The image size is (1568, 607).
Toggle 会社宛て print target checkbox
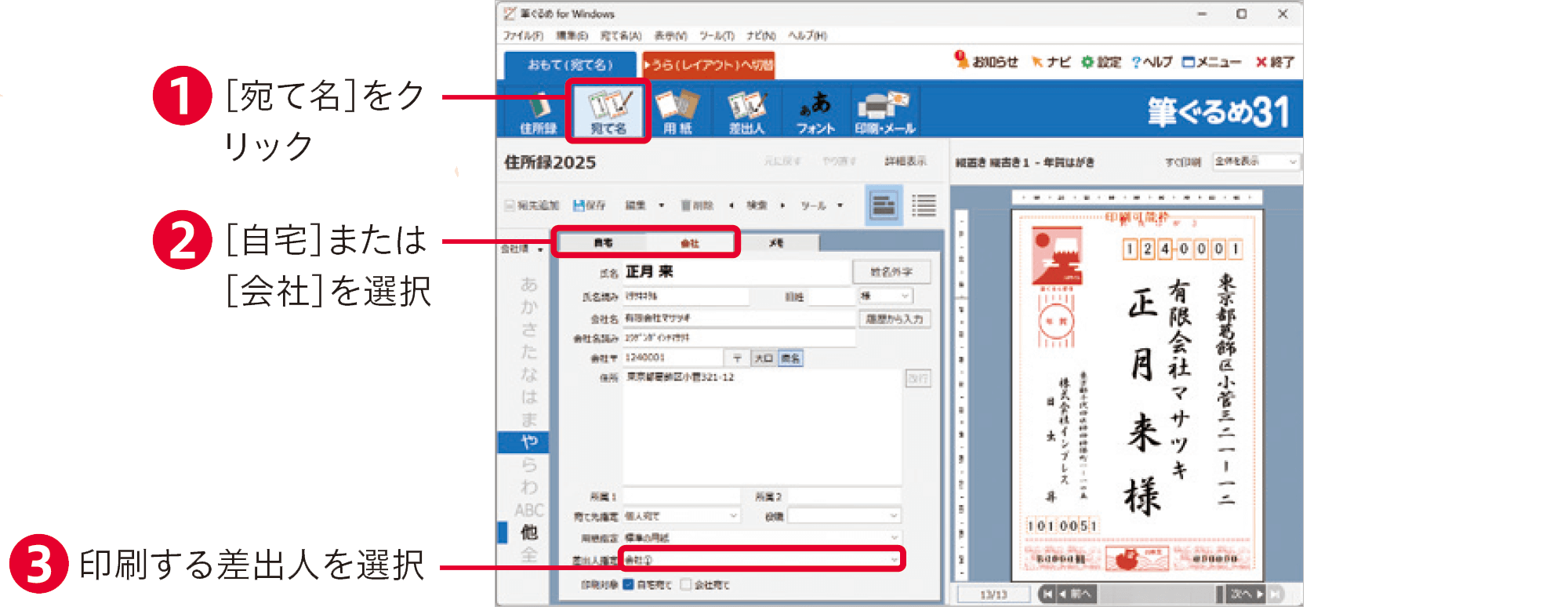(x=686, y=584)
